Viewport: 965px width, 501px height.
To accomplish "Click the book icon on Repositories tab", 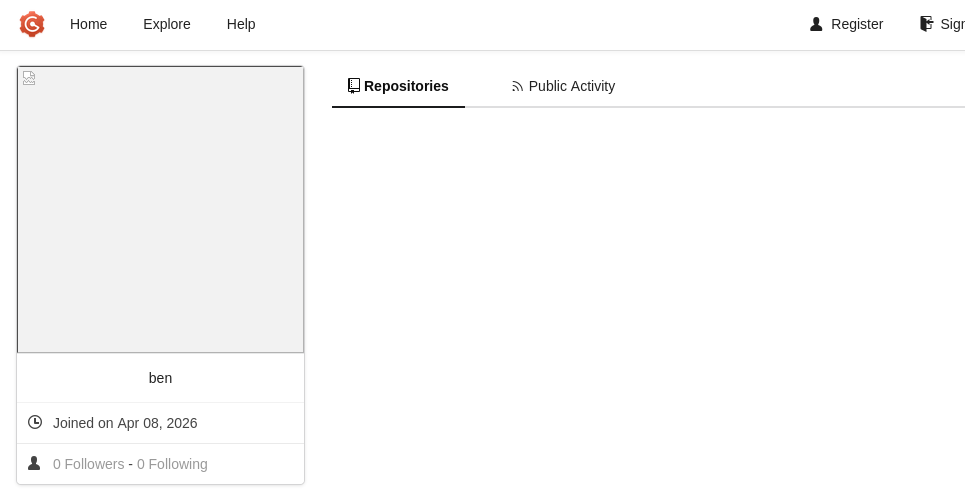I will click(353, 86).
